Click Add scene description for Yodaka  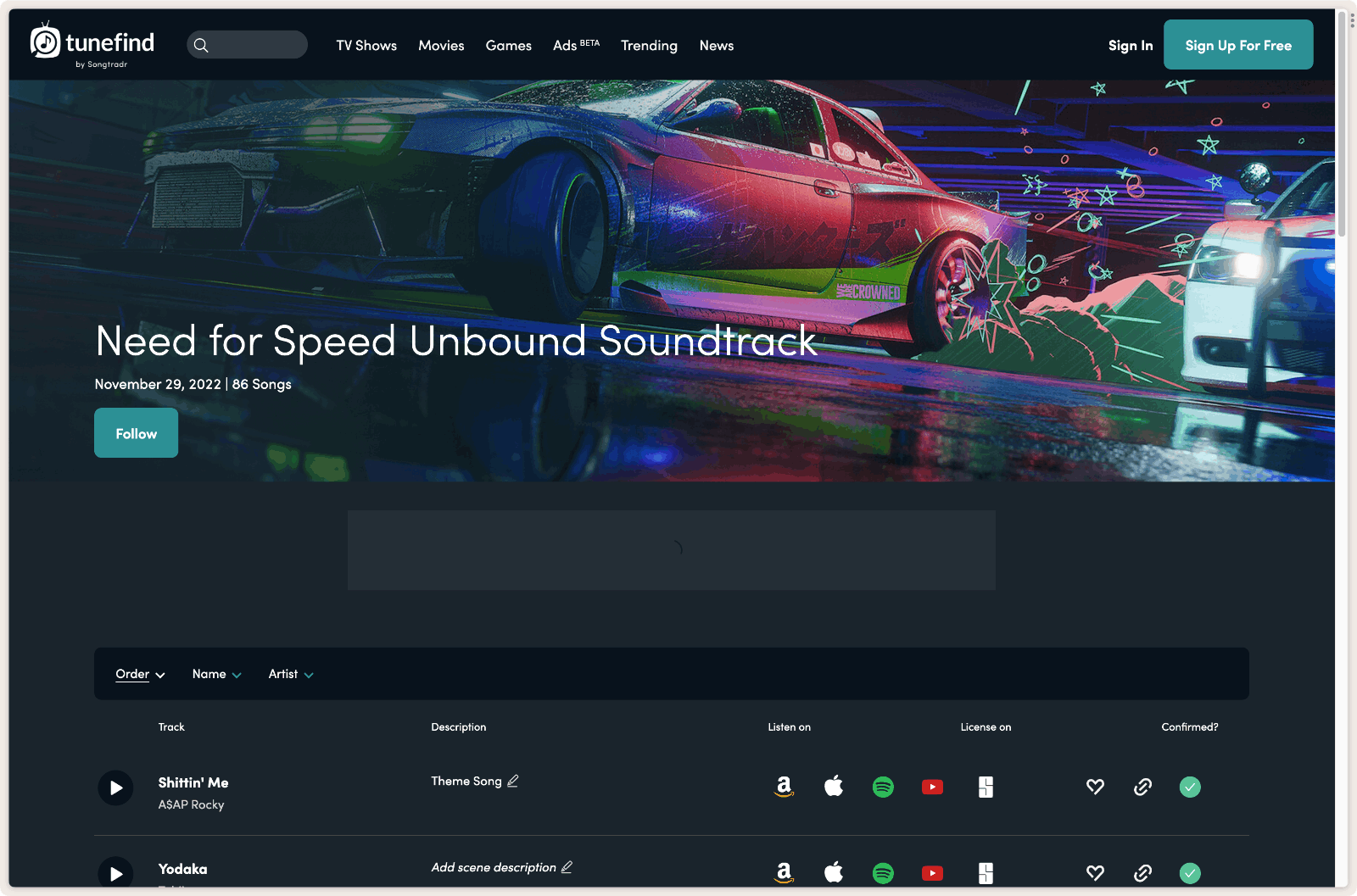[x=494, y=867]
